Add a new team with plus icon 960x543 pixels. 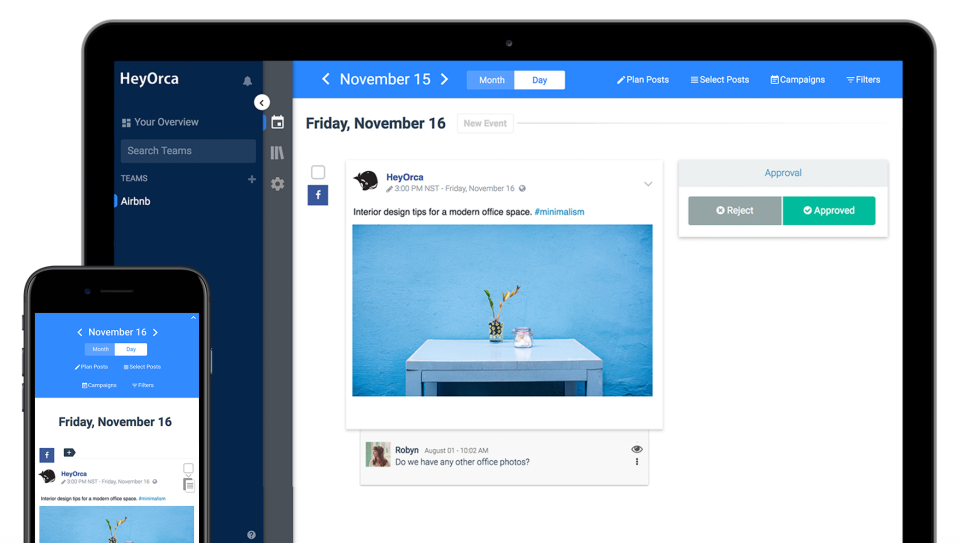click(252, 179)
